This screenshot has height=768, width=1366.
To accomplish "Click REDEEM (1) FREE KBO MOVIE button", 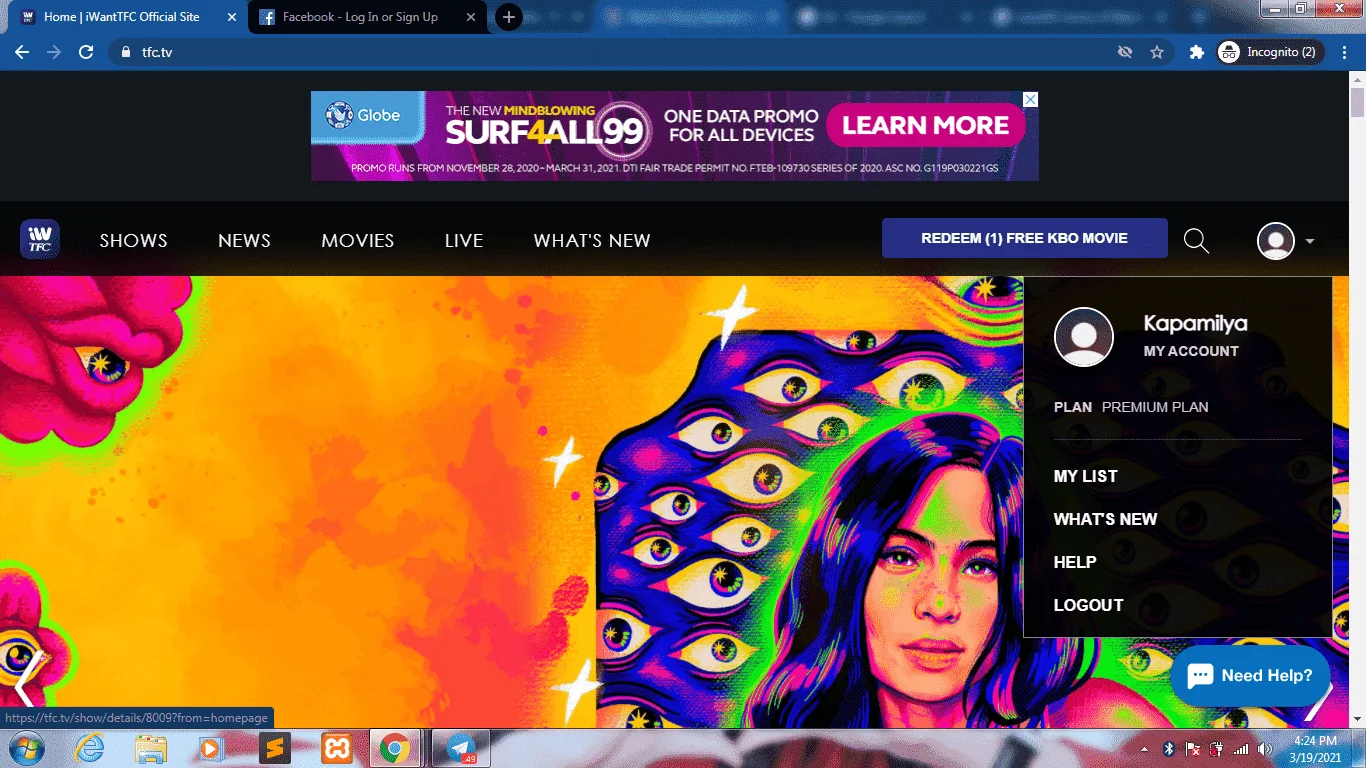I will [1025, 238].
